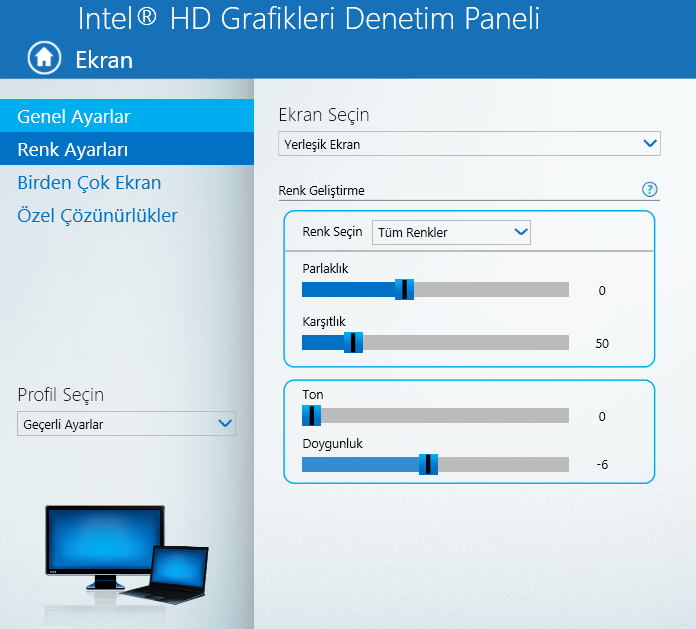Open Özel Çözünürlükler page
This screenshot has height=629, width=696.
click(x=97, y=215)
